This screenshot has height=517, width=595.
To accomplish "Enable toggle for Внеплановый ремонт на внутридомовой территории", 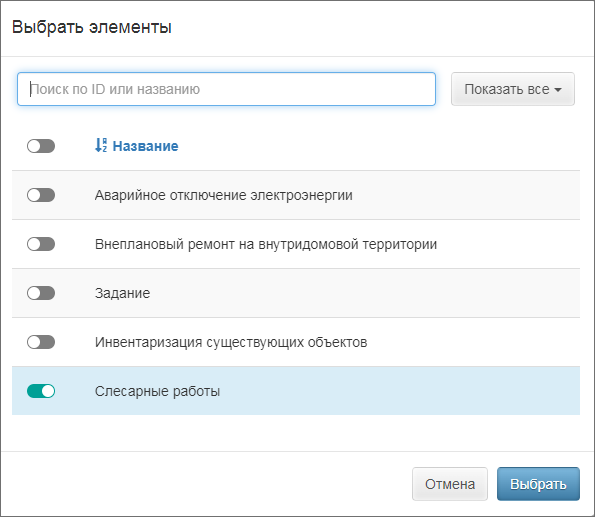I will 41,244.
